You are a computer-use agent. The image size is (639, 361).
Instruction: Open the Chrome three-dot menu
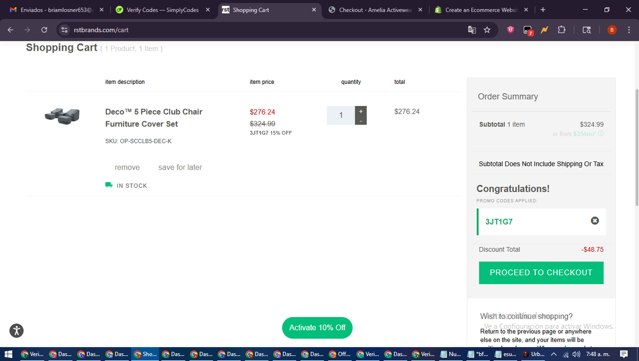[x=629, y=30]
